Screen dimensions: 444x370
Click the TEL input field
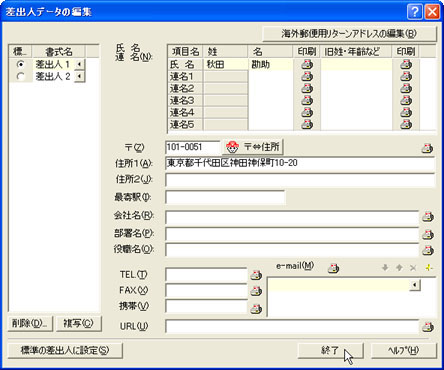(206, 275)
